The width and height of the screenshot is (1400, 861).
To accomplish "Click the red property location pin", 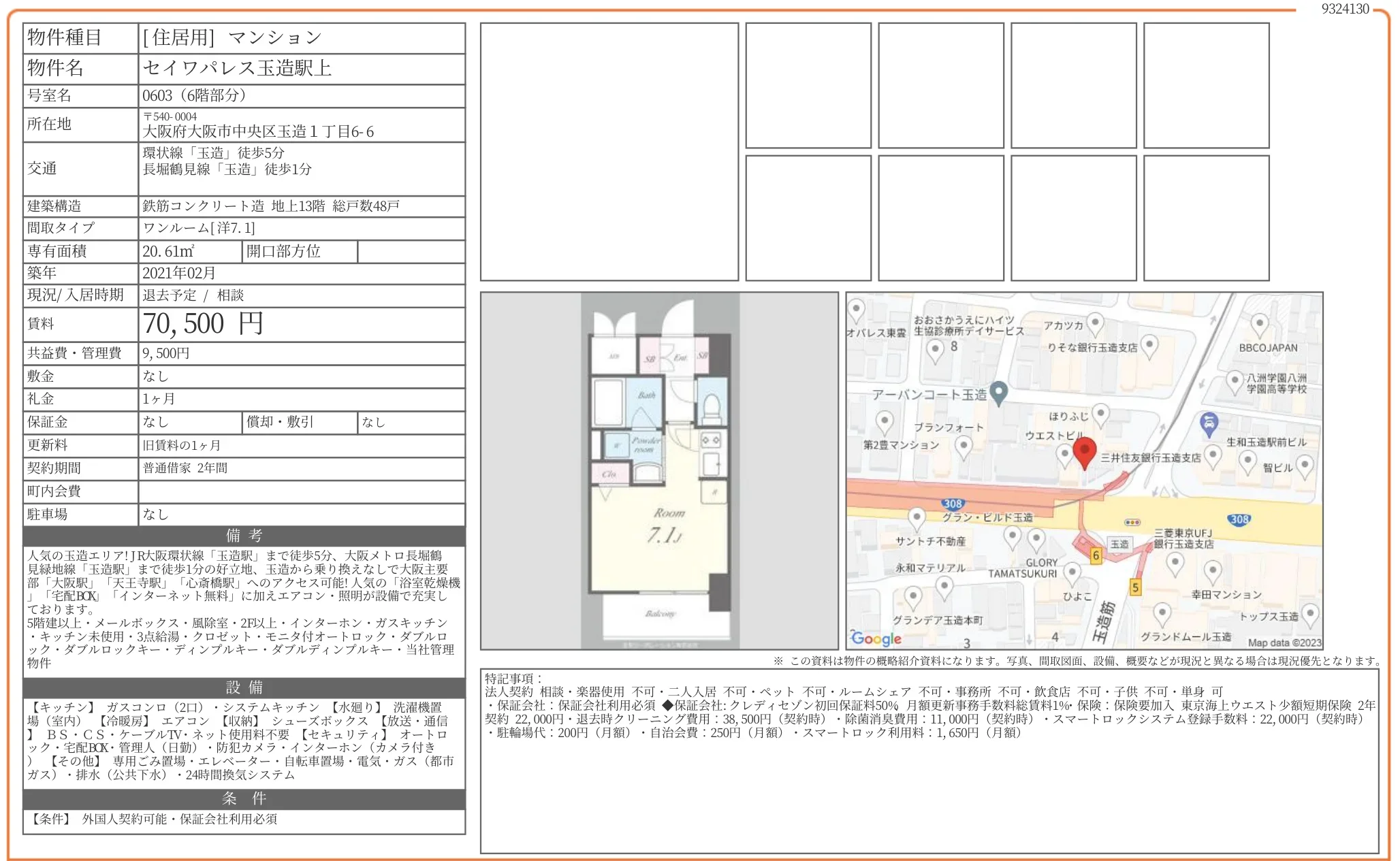I will coord(1084,451).
